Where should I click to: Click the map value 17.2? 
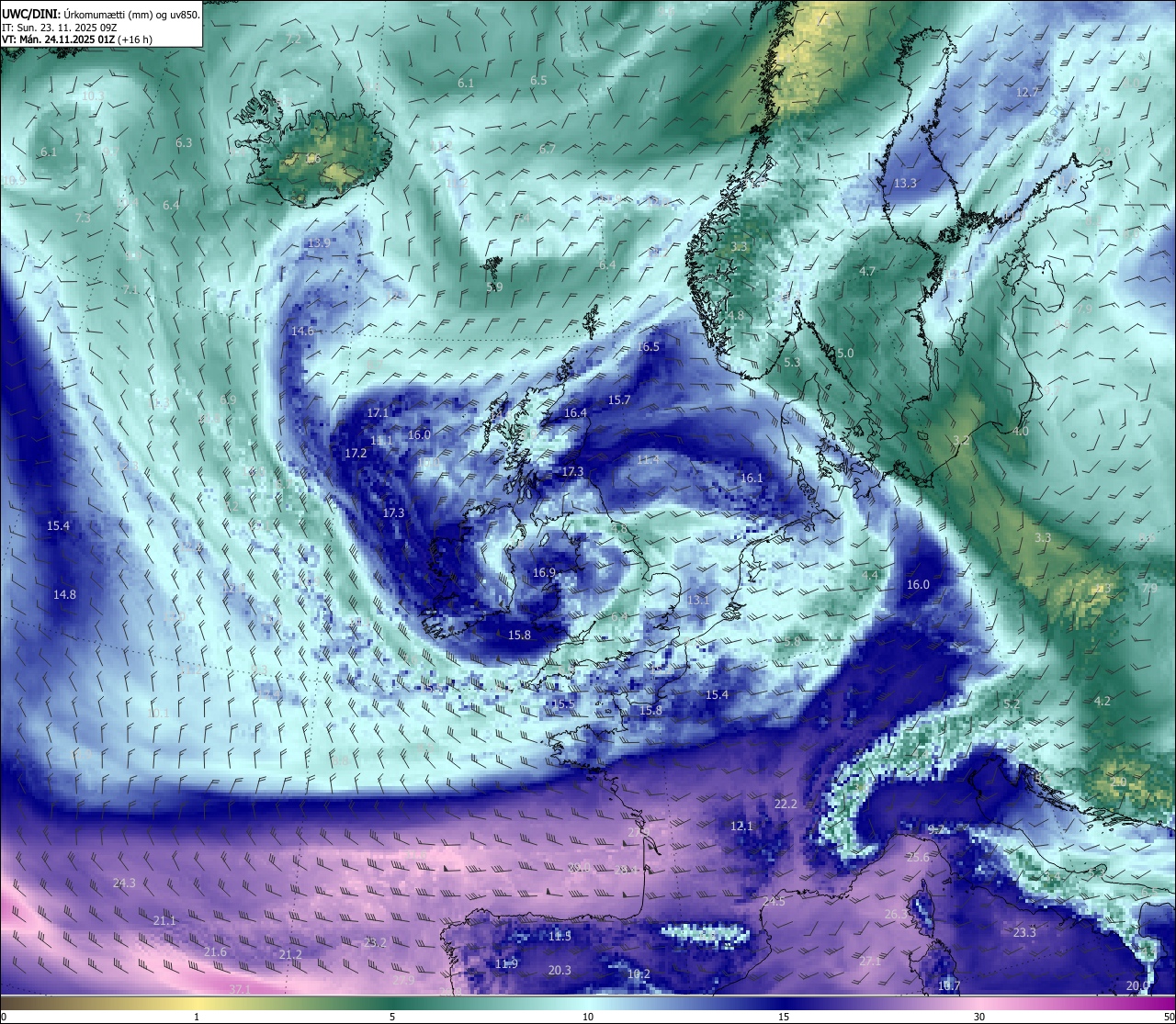tap(356, 454)
